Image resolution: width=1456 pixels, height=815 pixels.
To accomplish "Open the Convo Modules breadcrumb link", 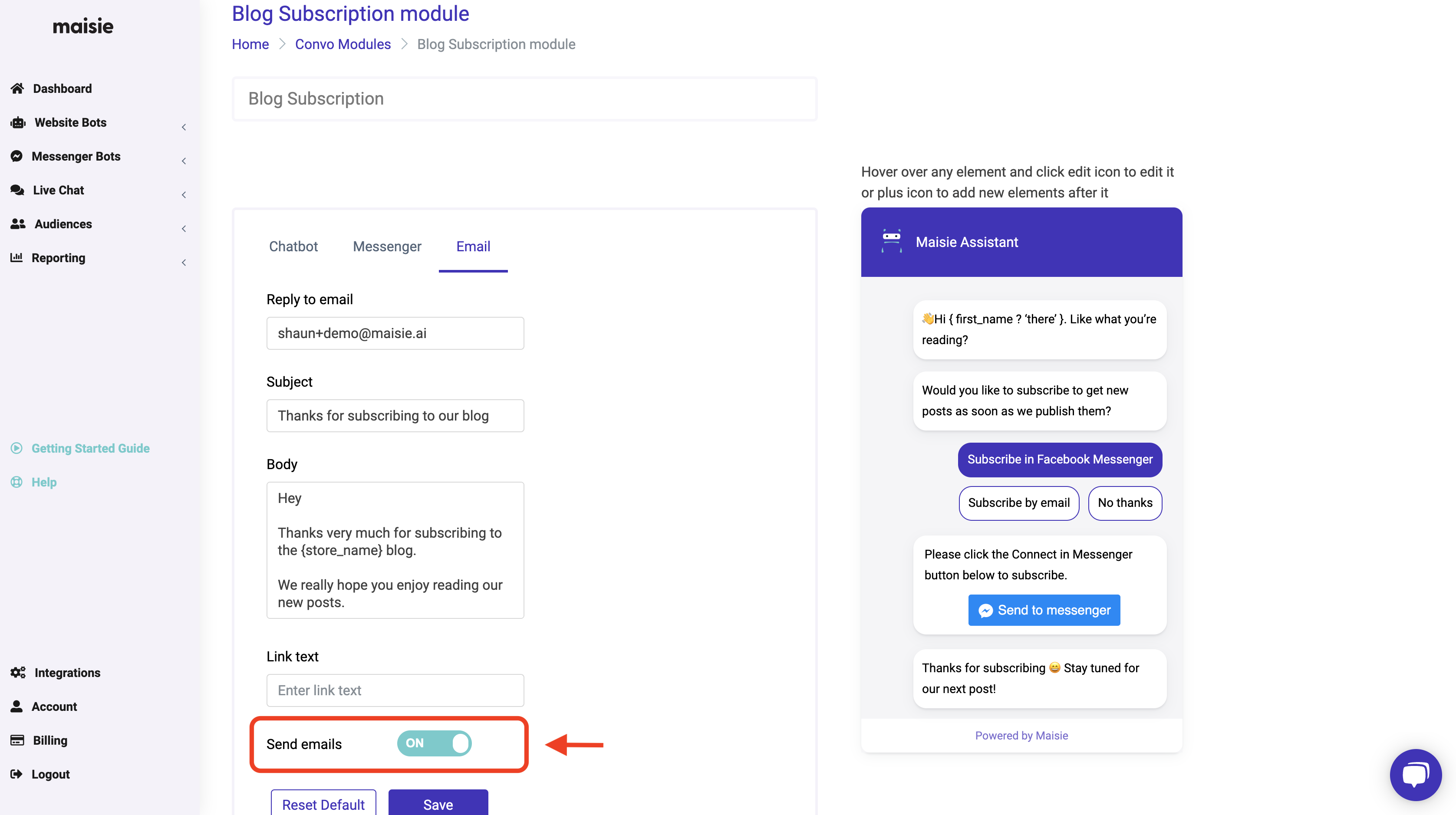I will point(343,44).
